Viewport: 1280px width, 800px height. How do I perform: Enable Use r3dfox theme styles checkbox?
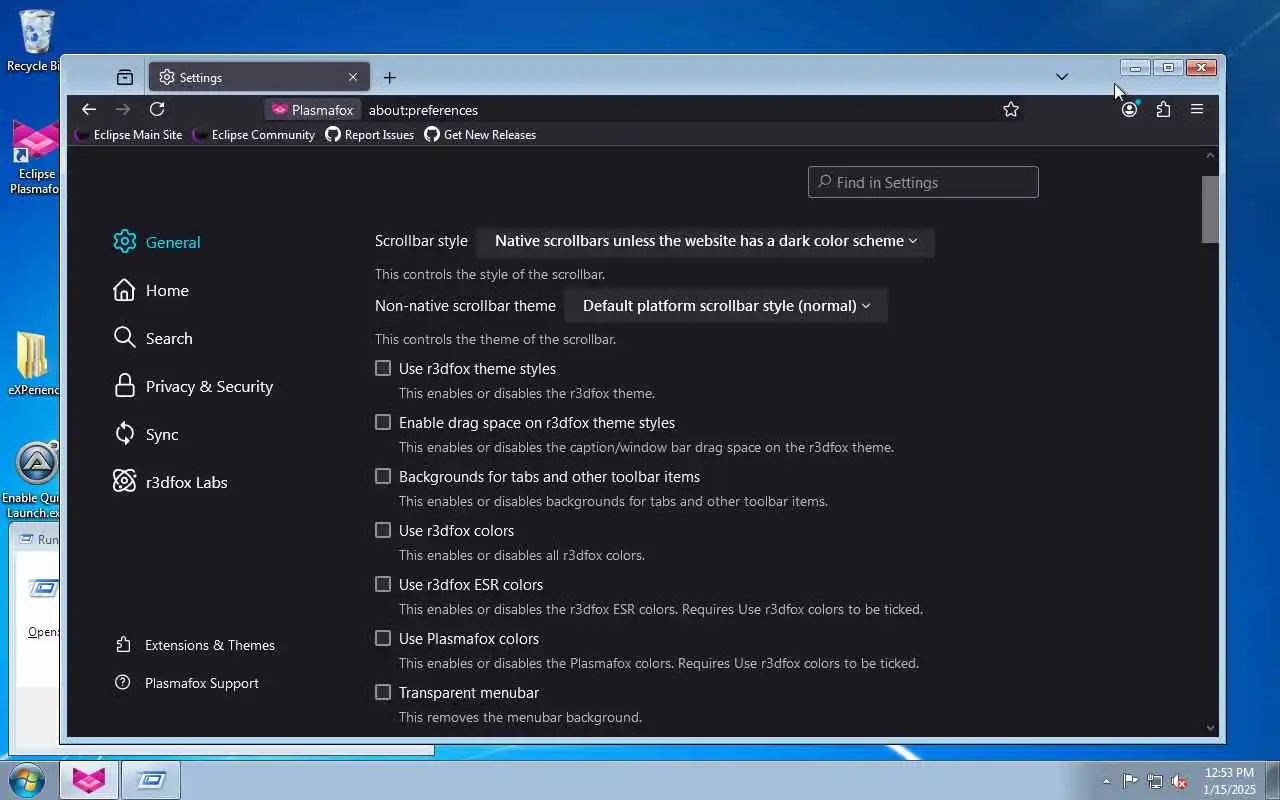tap(383, 368)
